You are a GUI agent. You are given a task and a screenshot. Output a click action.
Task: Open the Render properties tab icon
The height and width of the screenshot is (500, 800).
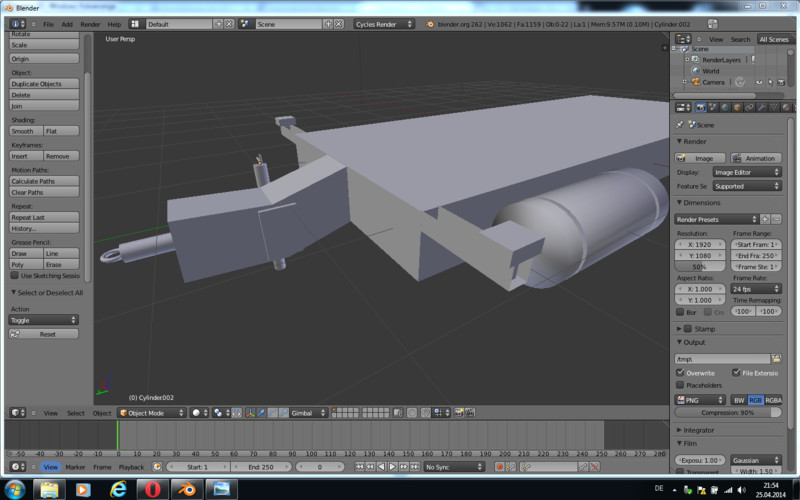point(701,108)
